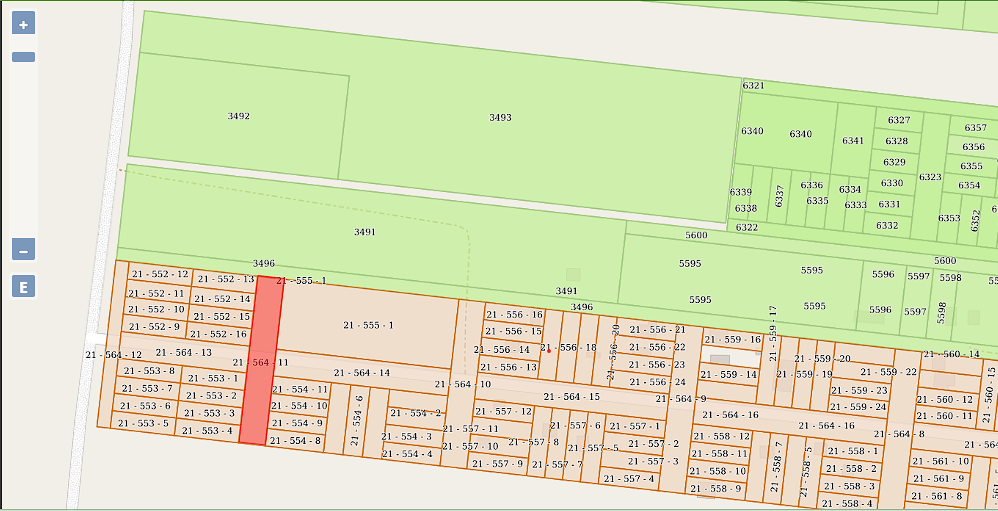The height and width of the screenshot is (511, 998).
Task: Click parcel 21 - 561 - 10
Action: (940, 461)
